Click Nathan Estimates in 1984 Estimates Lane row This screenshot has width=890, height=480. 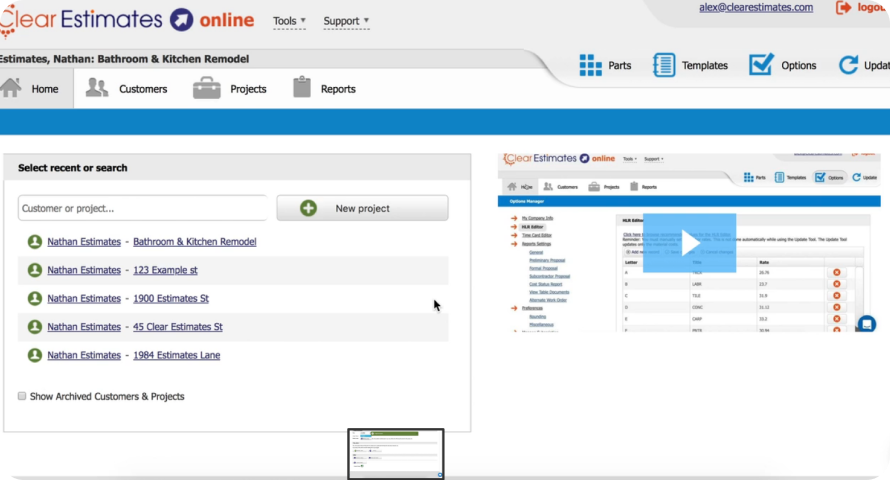84,355
